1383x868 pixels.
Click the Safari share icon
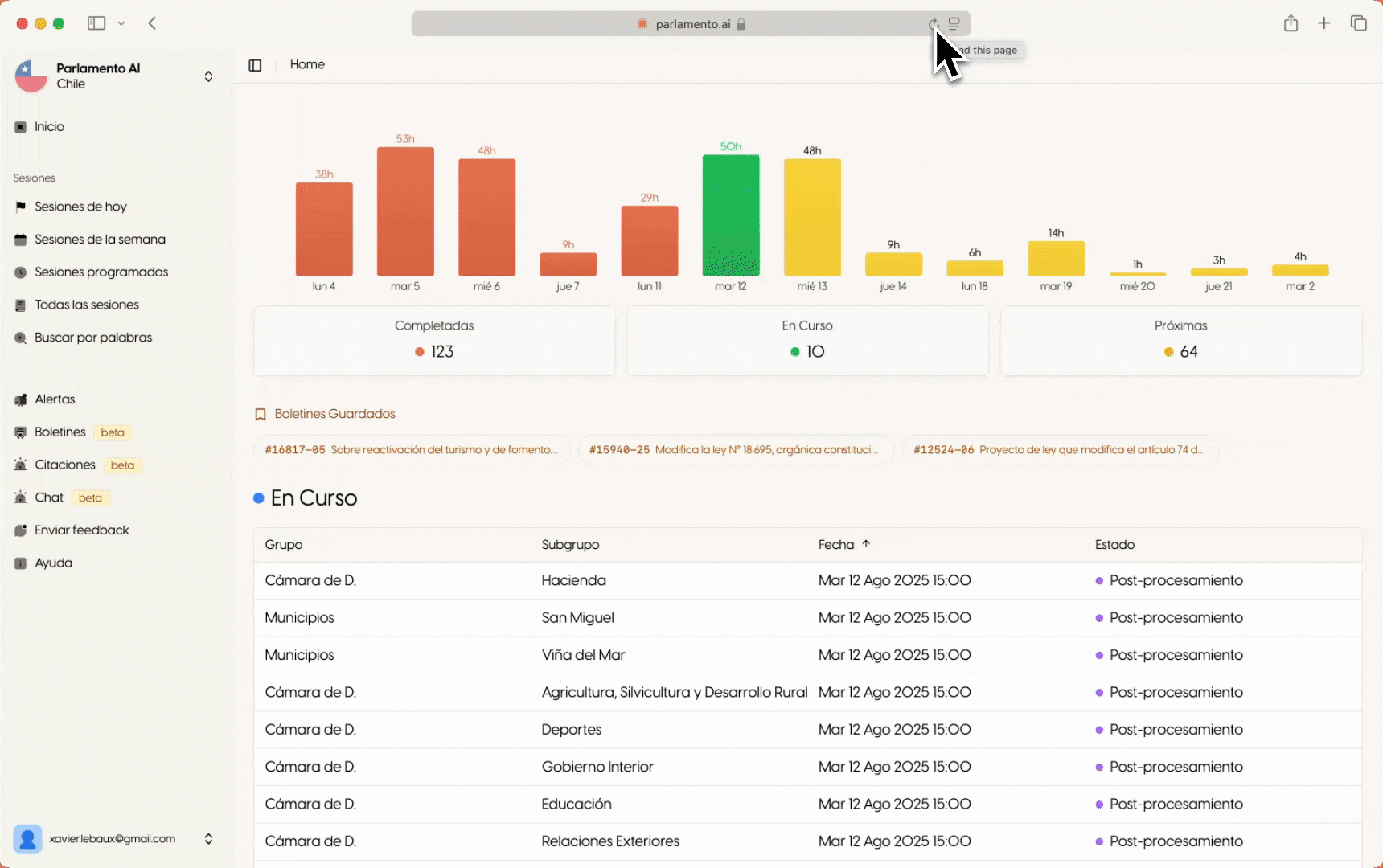[1291, 23]
